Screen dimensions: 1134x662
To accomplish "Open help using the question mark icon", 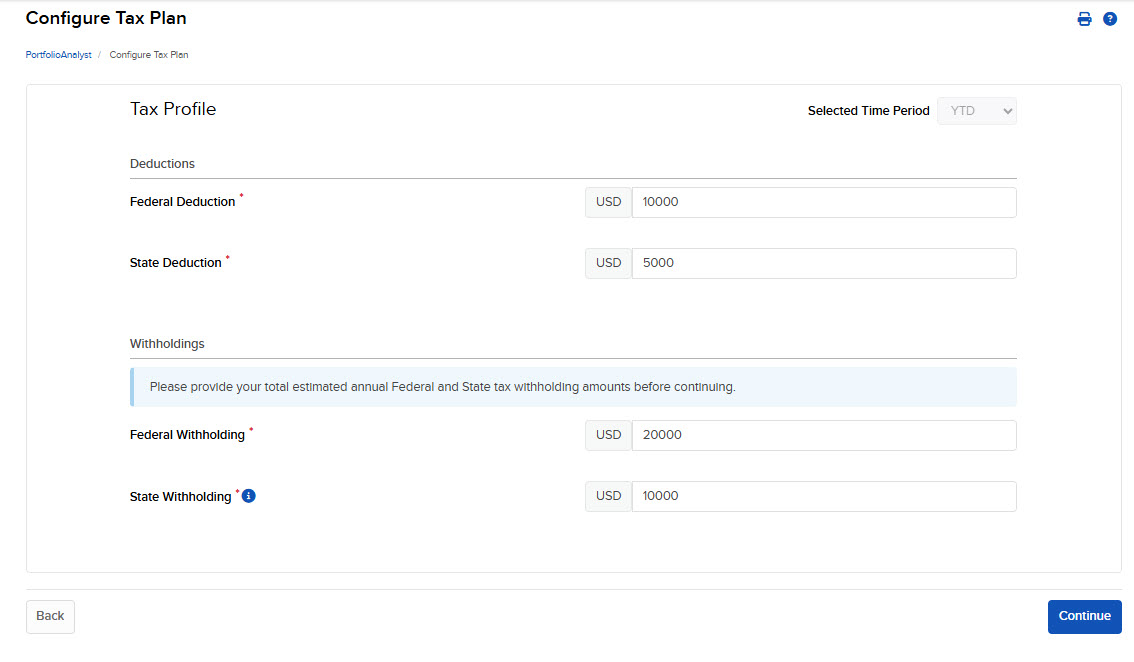I will [x=1110, y=18].
